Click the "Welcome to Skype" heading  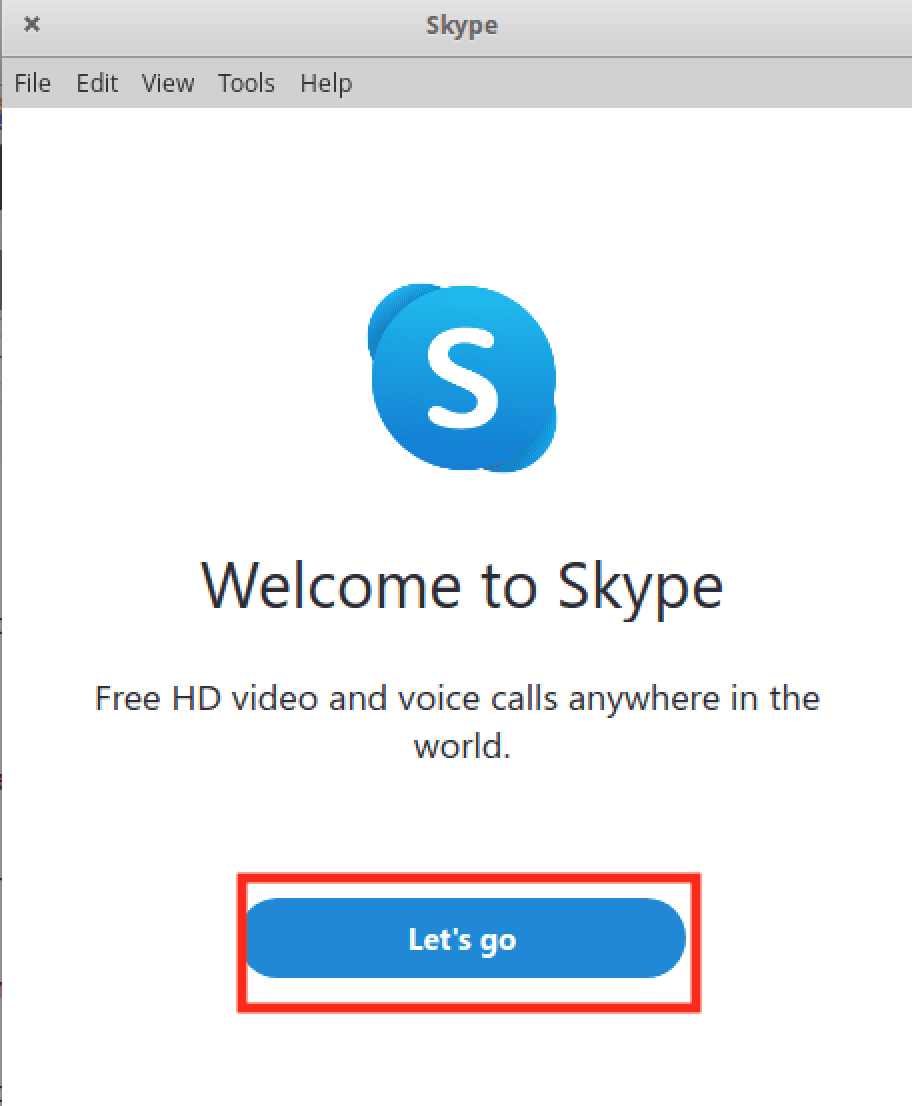coord(462,585)
